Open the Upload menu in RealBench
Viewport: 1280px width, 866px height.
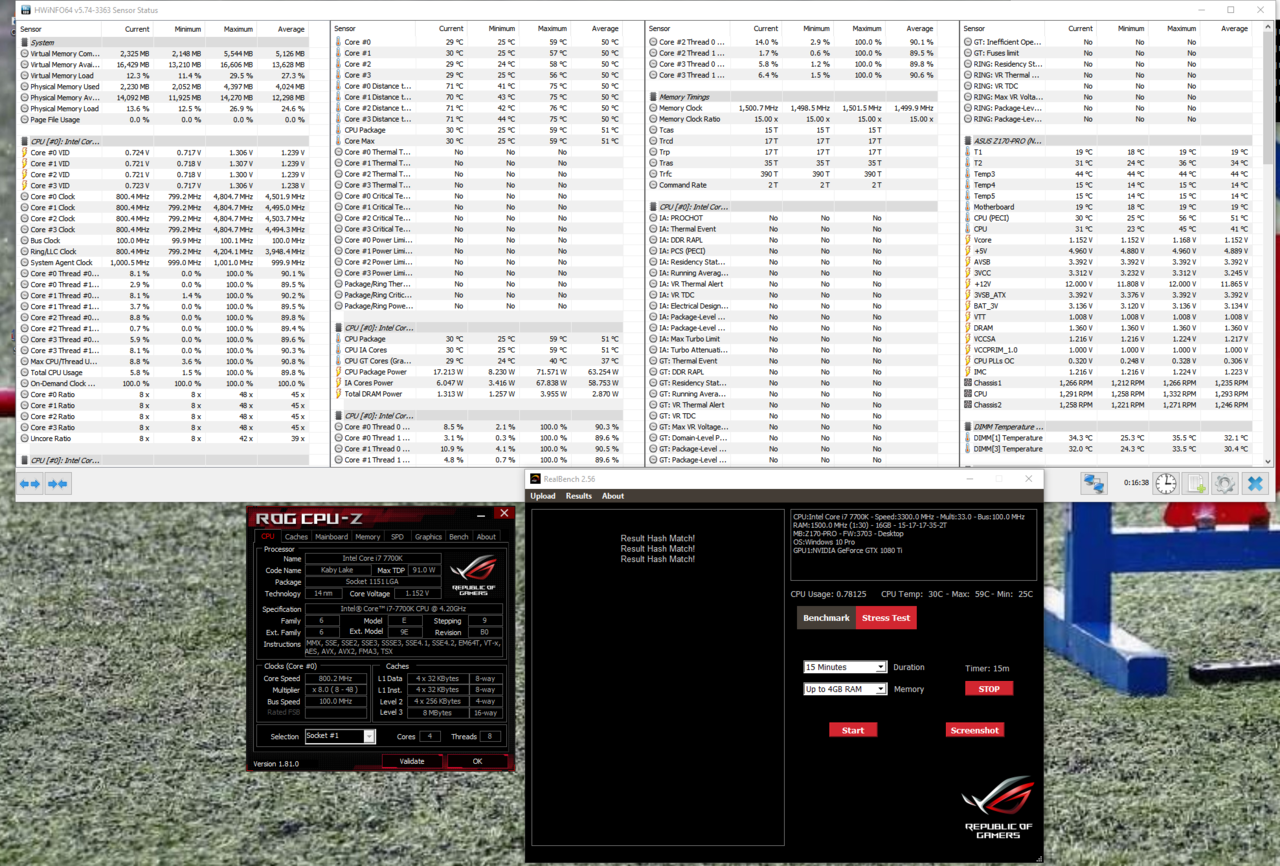pyautogui.click(x=543, y=496)
